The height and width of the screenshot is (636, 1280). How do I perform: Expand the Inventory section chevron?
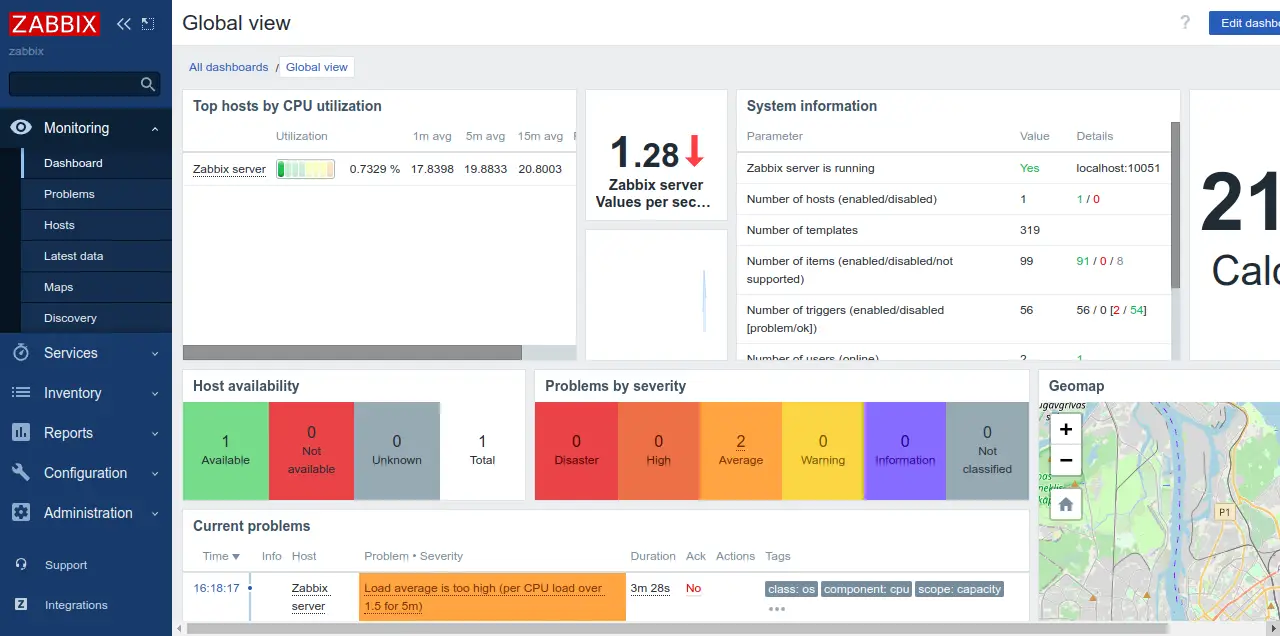(x=155, y=394)
